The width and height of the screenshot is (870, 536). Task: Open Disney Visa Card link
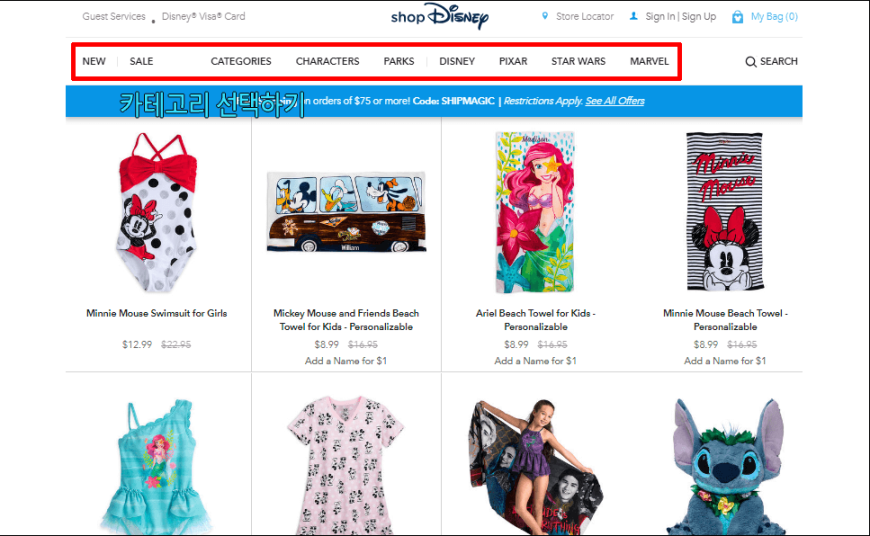[204, 16]
